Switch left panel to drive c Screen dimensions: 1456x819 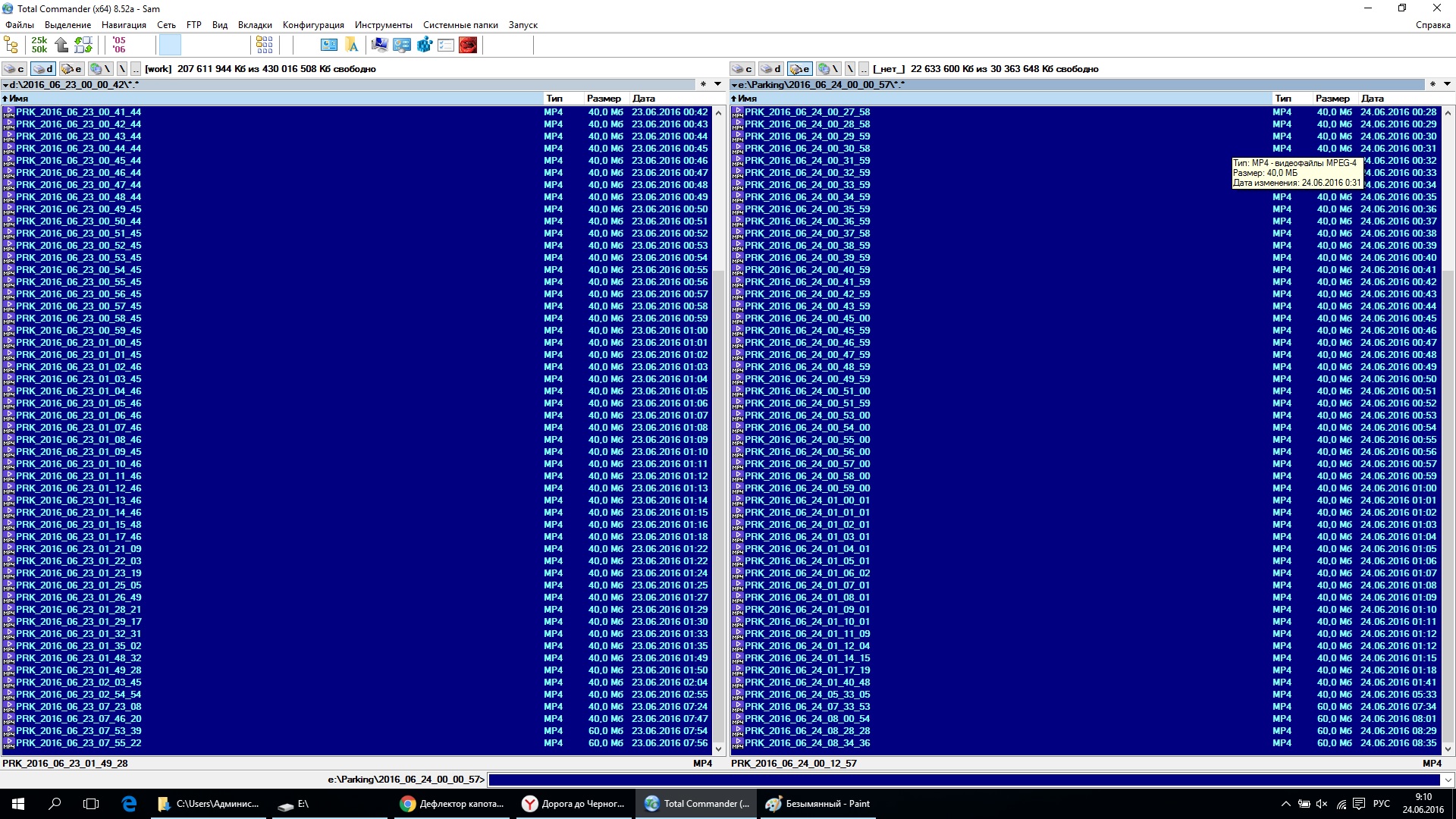click(x=14, y=69)
